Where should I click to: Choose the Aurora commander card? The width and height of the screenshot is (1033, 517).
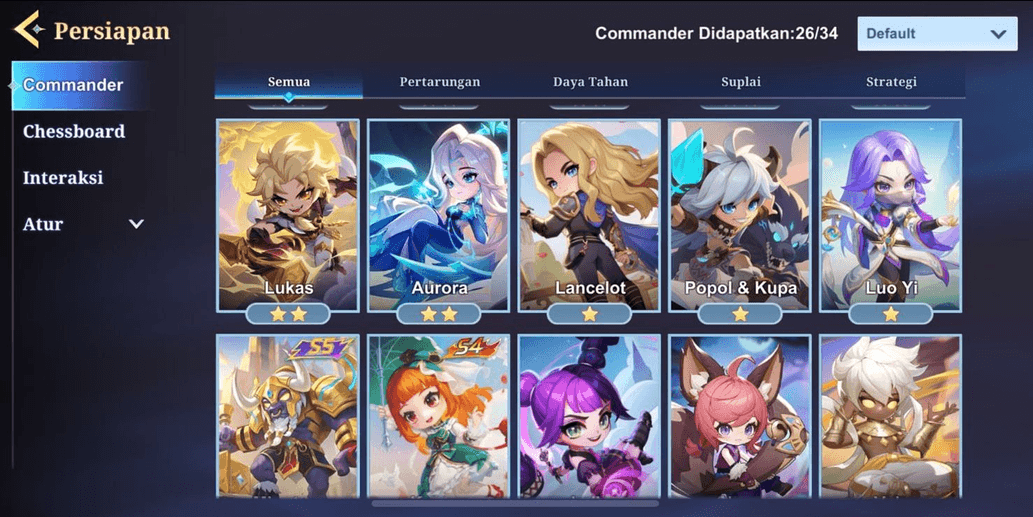click(x=438, y=215)
